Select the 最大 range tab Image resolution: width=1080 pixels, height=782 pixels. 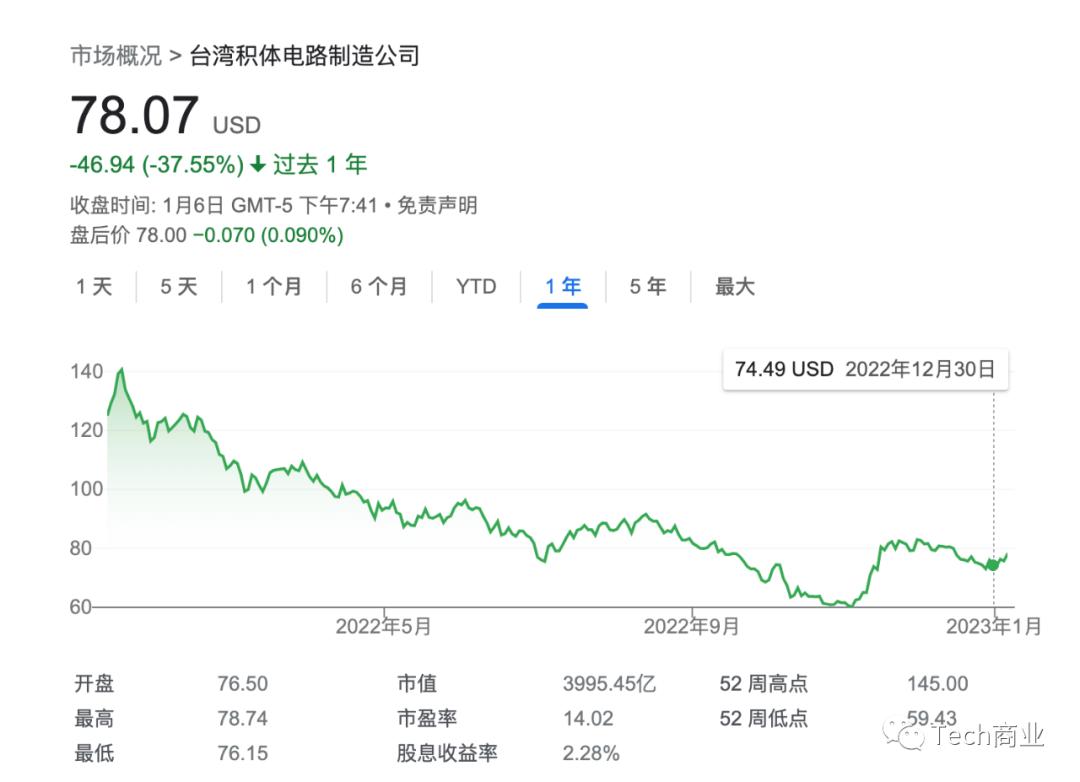[x=735, y=286]
